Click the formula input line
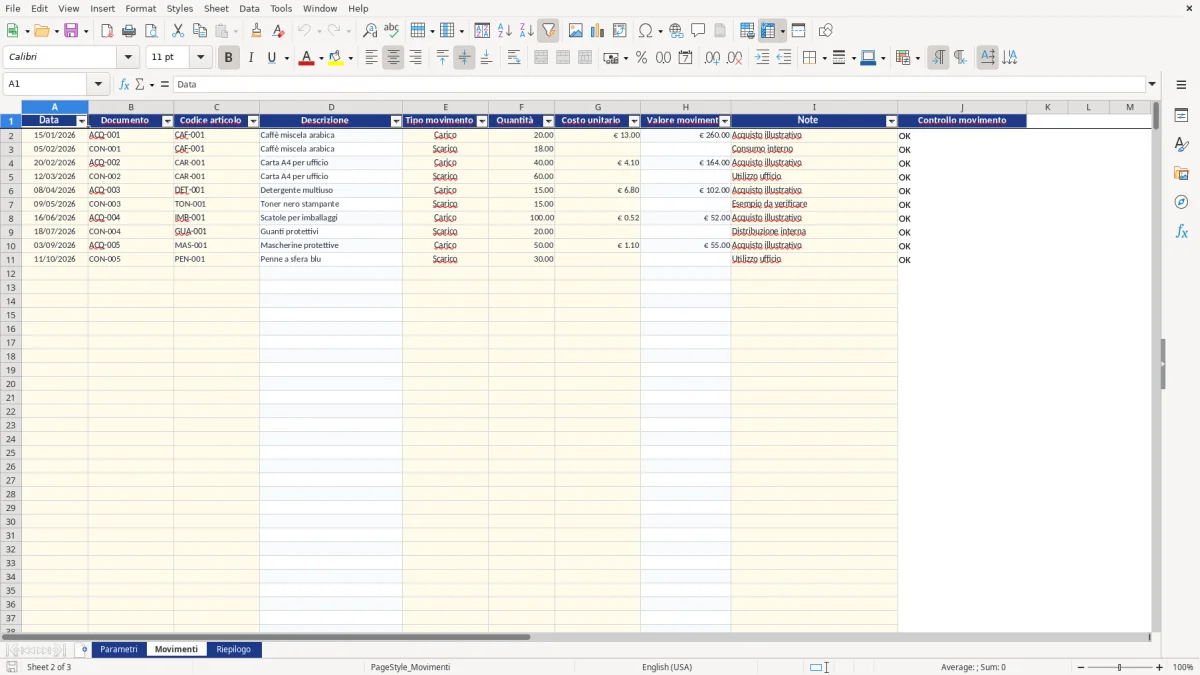The height and width of the screenshot is (675, 1200). pos(658,85)
